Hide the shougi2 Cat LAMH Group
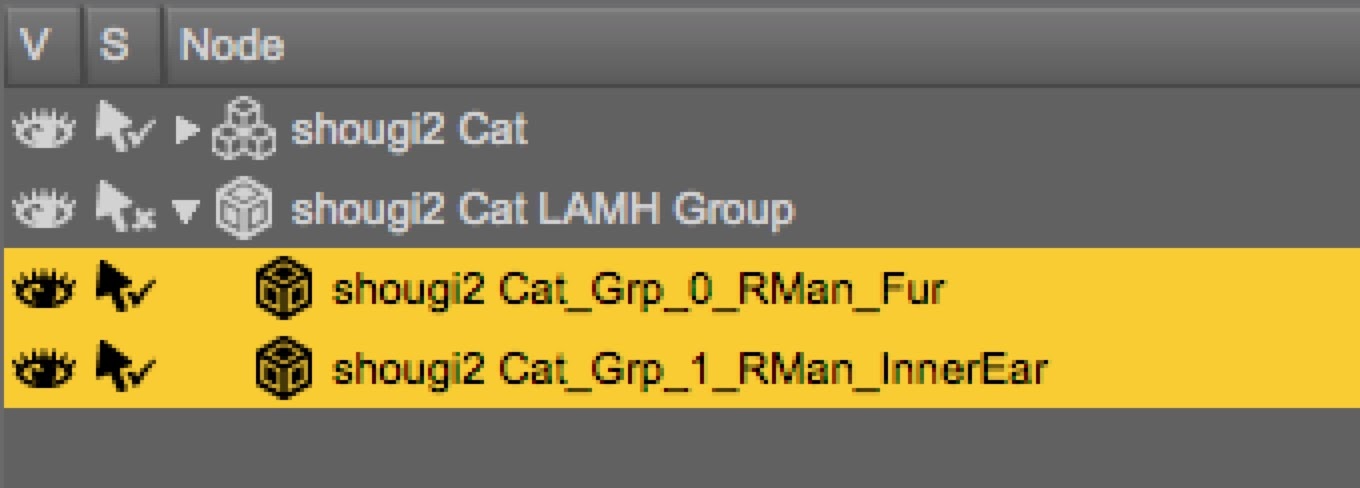1360x488 pixels. coord(42,209)
